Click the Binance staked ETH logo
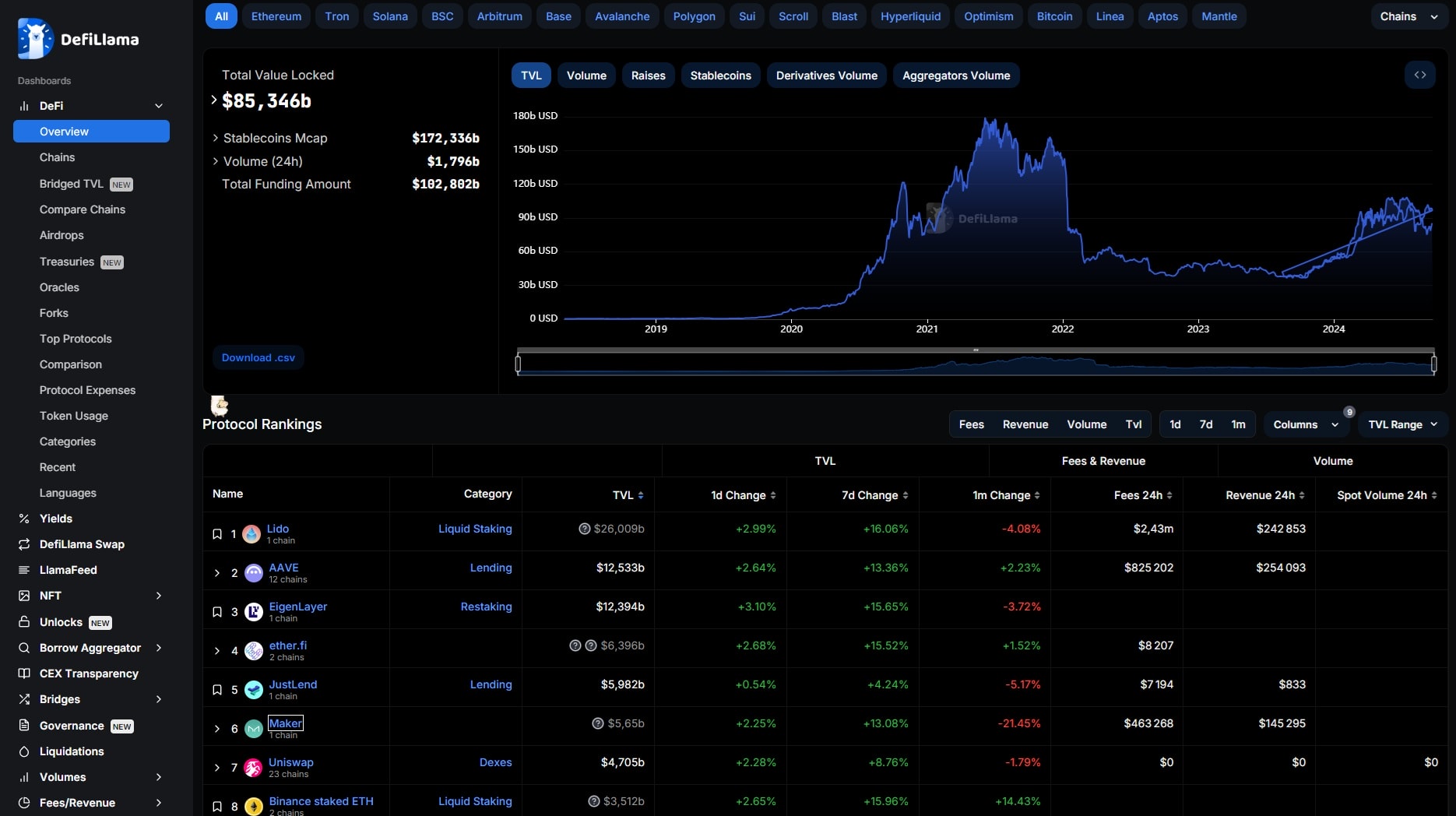Image resolution: width=1456 pixels, height=816 pixels. click(x=254, y=807)
